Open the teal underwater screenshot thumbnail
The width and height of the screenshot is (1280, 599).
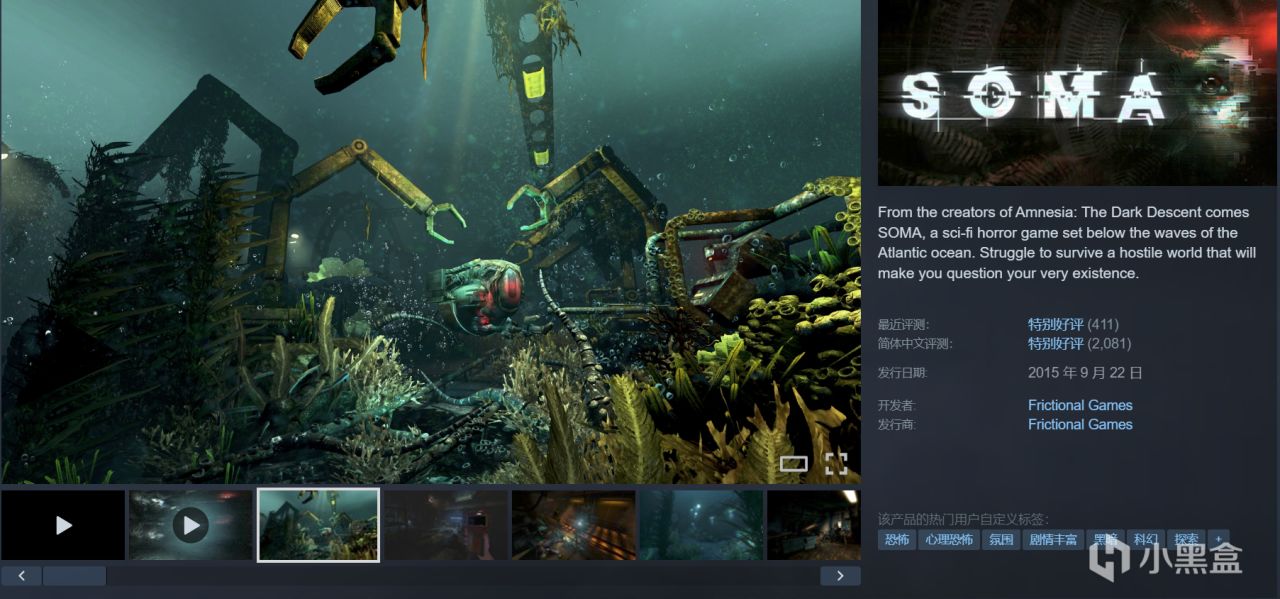701,525
